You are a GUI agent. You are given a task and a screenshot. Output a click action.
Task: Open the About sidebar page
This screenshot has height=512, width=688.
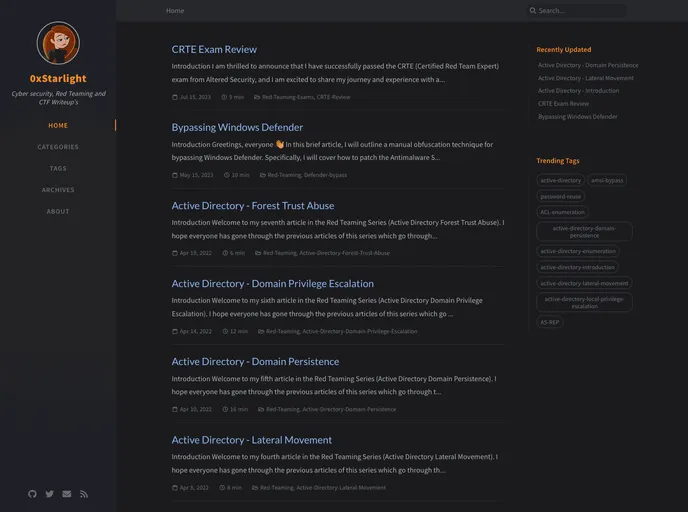pos(58,211)
